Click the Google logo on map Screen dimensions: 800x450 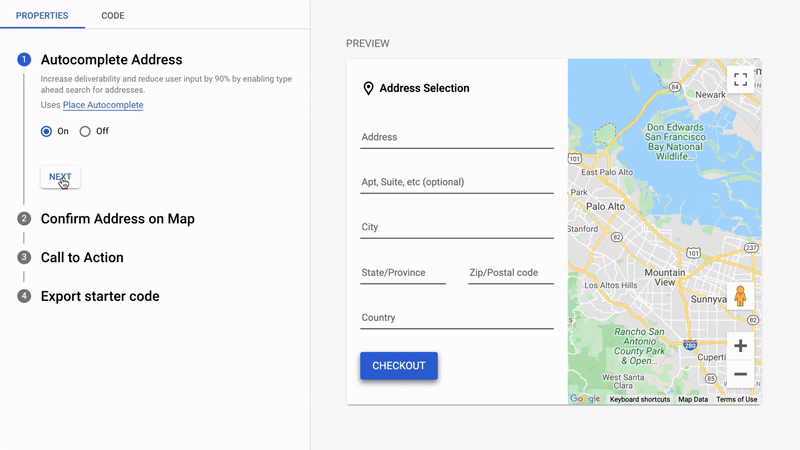tap(585, 399)
